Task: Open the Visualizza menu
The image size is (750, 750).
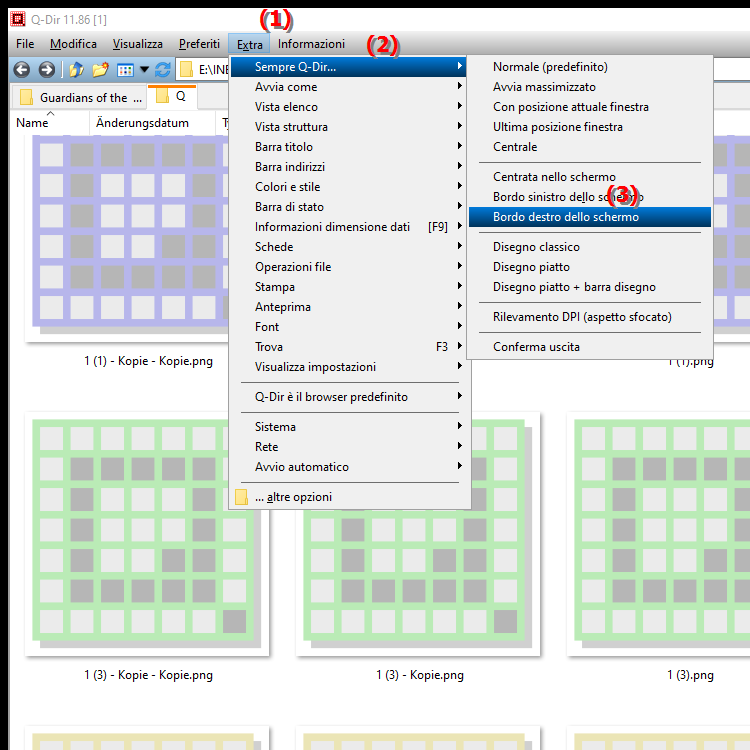Action: pos(138,44)
